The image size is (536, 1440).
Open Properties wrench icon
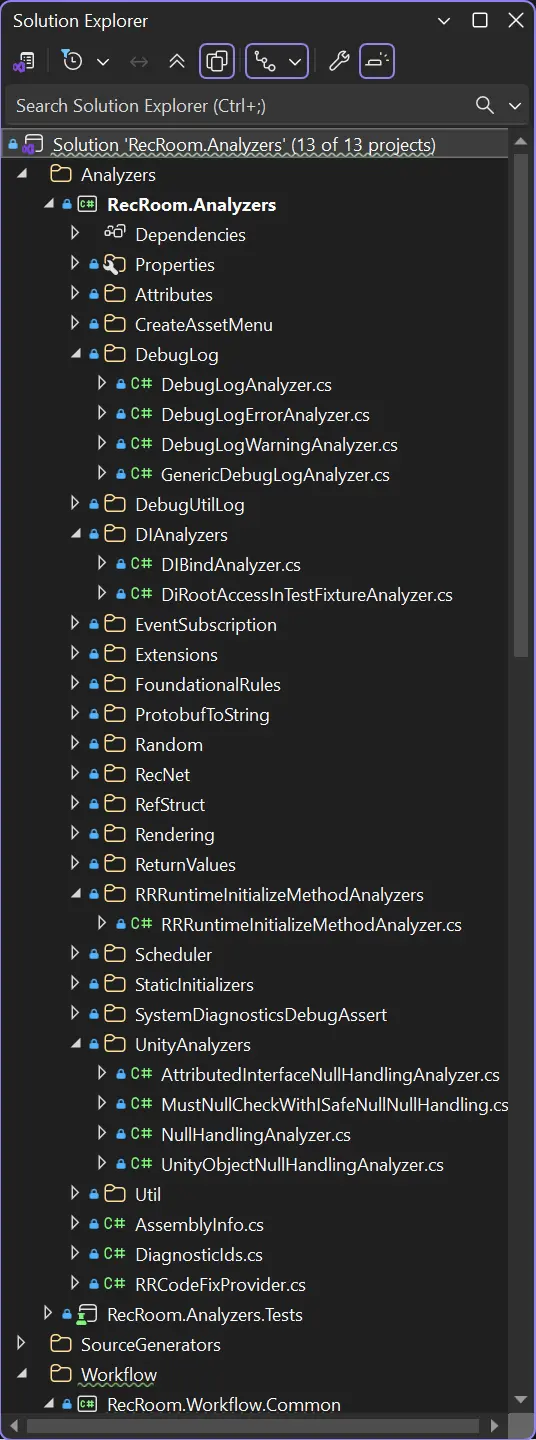click(x=339, y=61)
